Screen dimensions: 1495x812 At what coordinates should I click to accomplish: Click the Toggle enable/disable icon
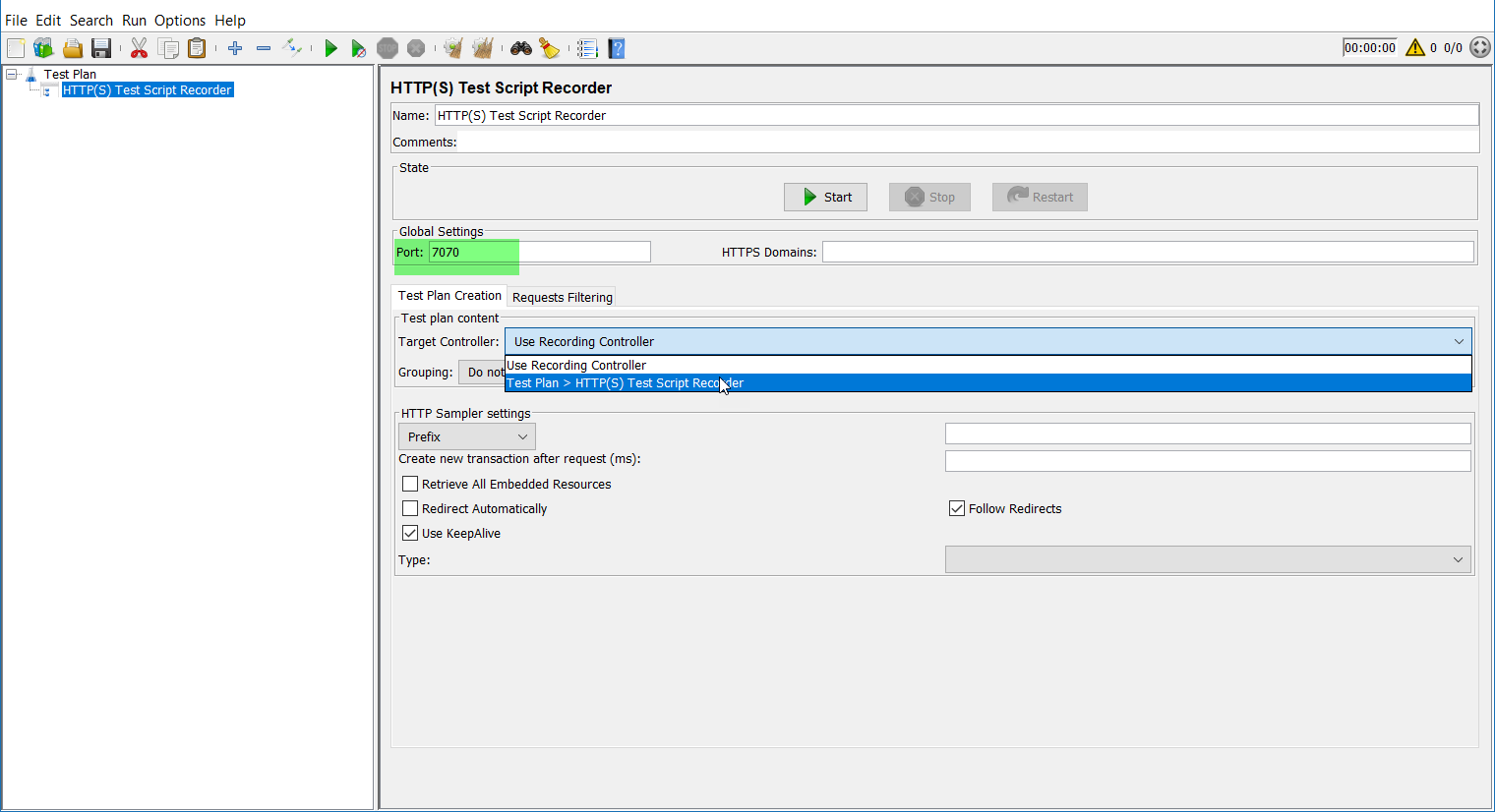(x=292, y=47)
